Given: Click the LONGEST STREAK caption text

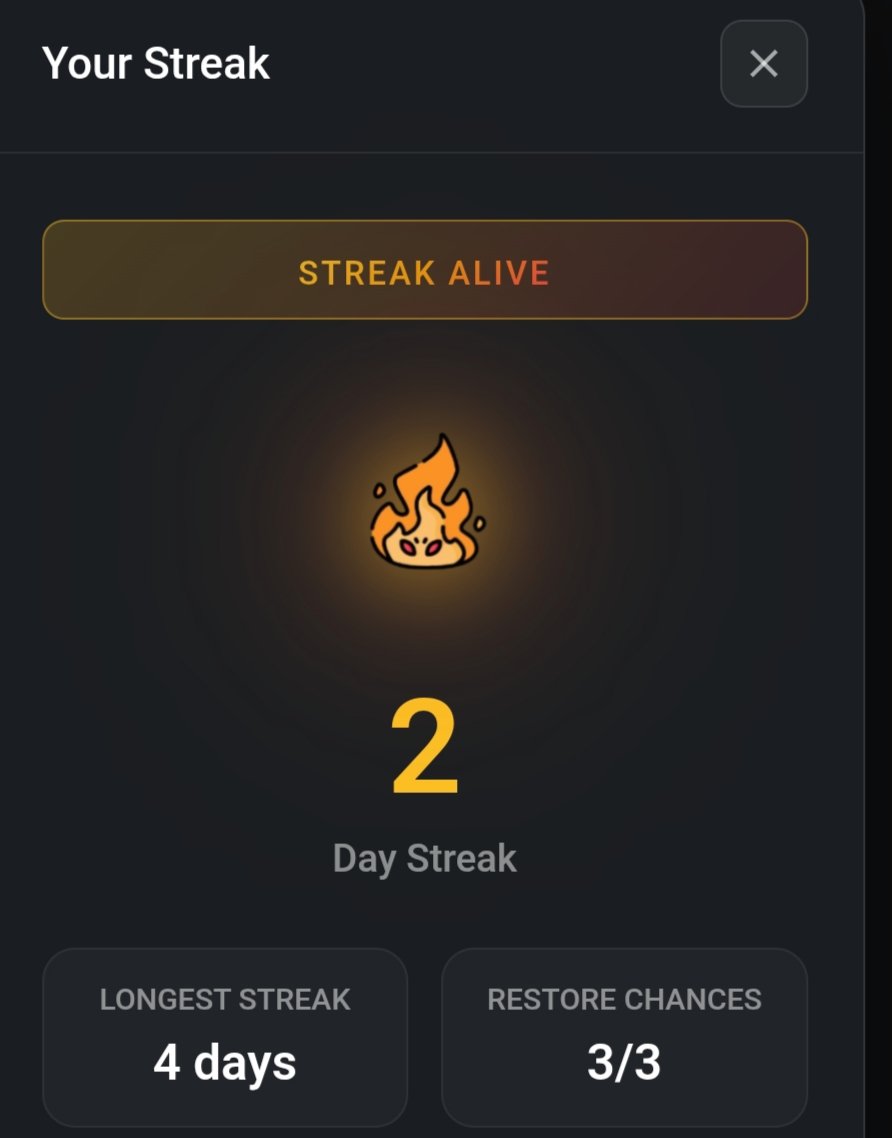Looking at the screenshot, I should coord(225,999).
